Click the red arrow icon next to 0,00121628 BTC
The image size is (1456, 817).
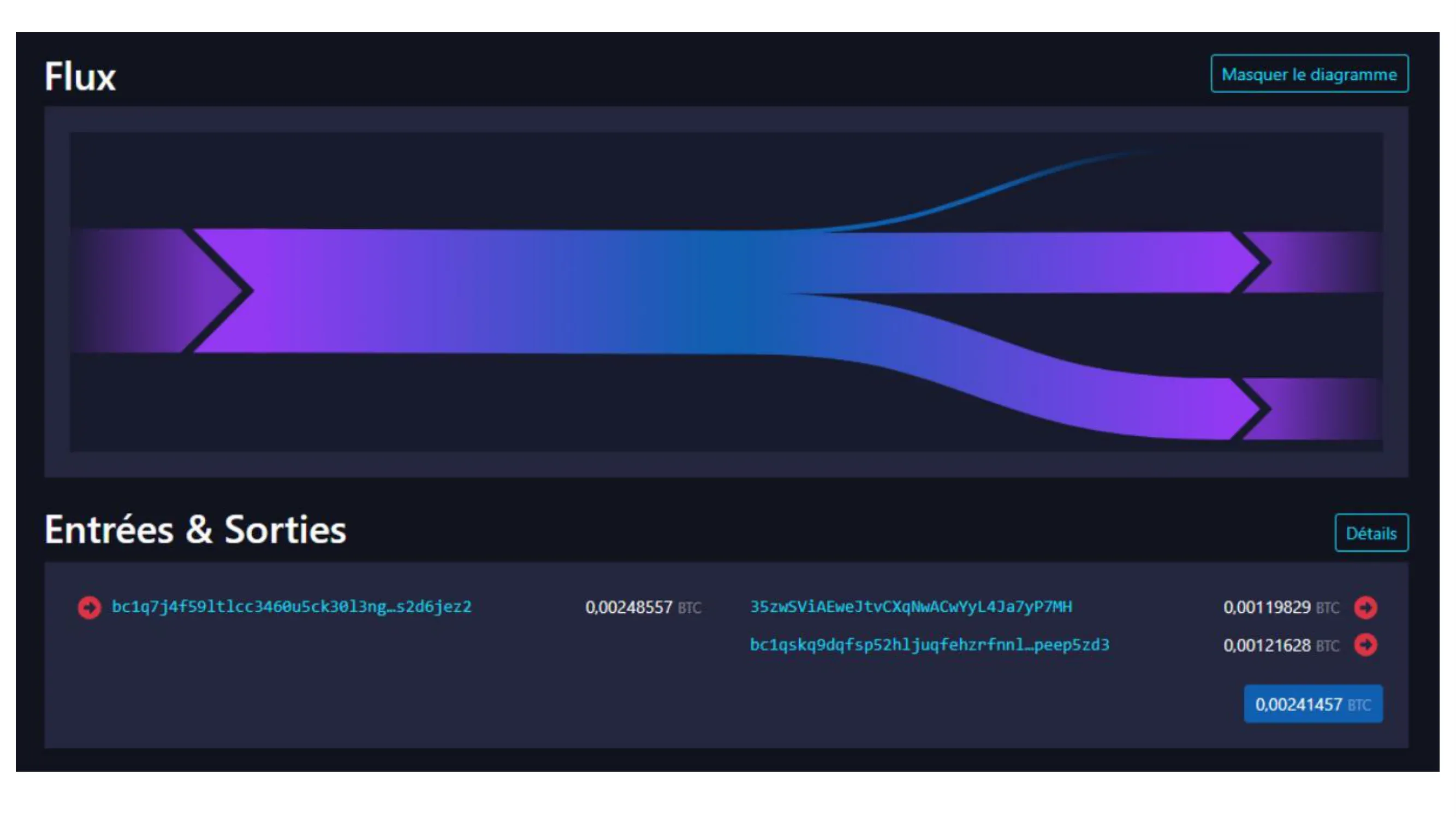[x=1365, y=645]
